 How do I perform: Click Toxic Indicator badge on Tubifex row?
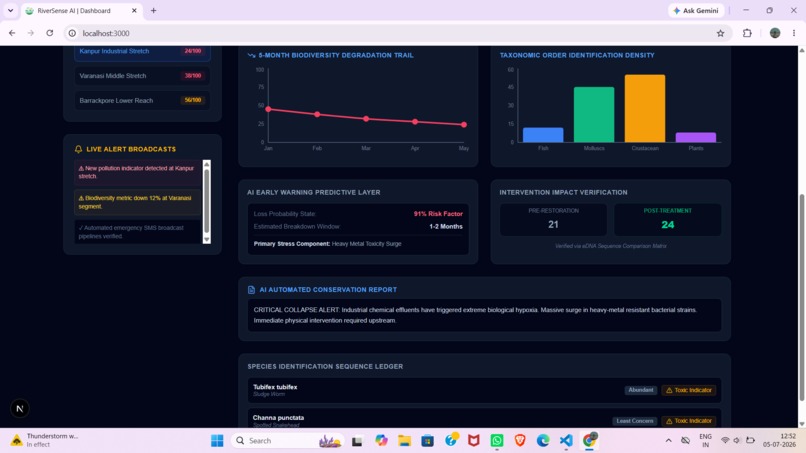pyautogui.click(x=688, y=390)
